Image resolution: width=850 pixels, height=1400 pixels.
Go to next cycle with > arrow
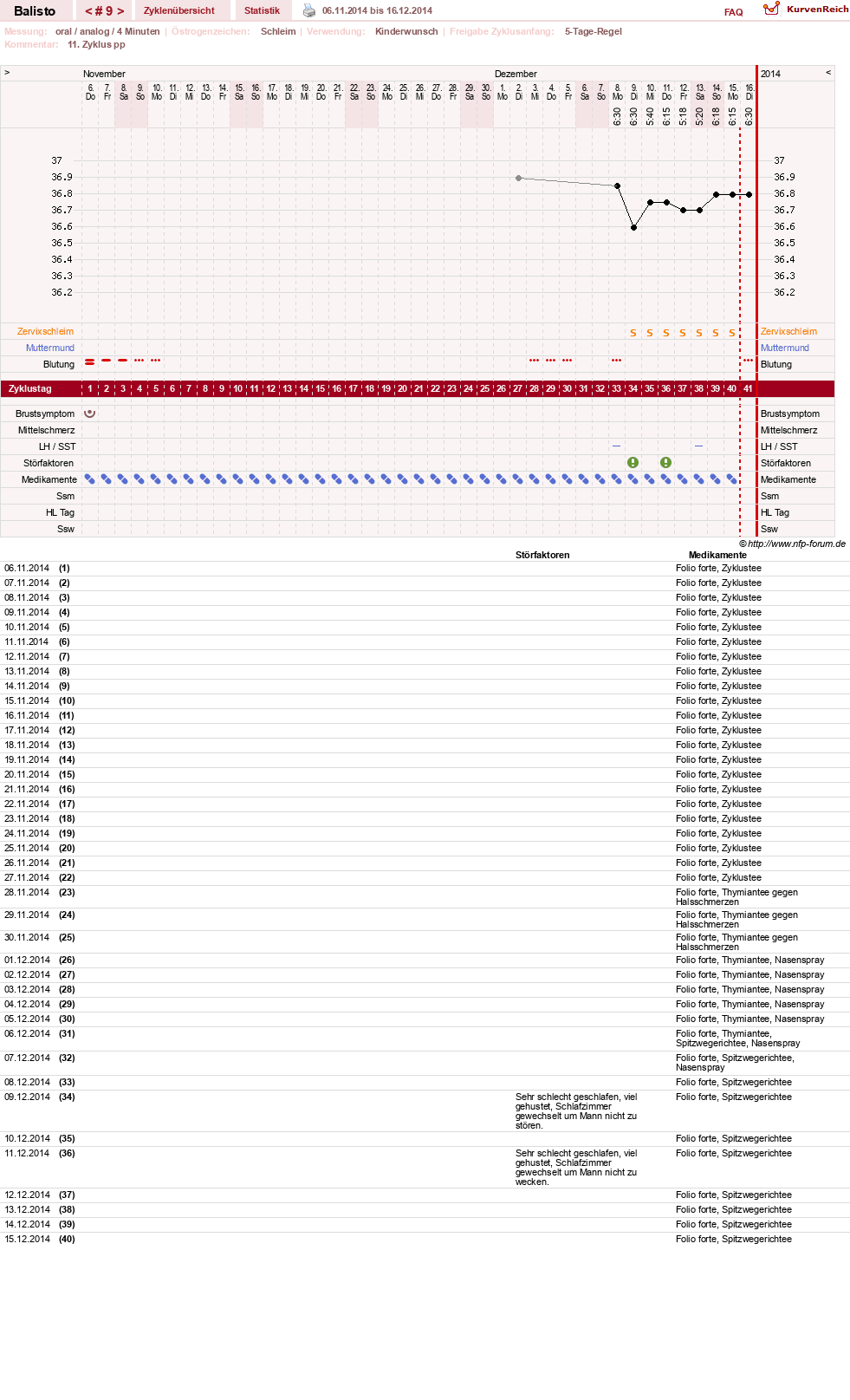click(x=120, y=11)
